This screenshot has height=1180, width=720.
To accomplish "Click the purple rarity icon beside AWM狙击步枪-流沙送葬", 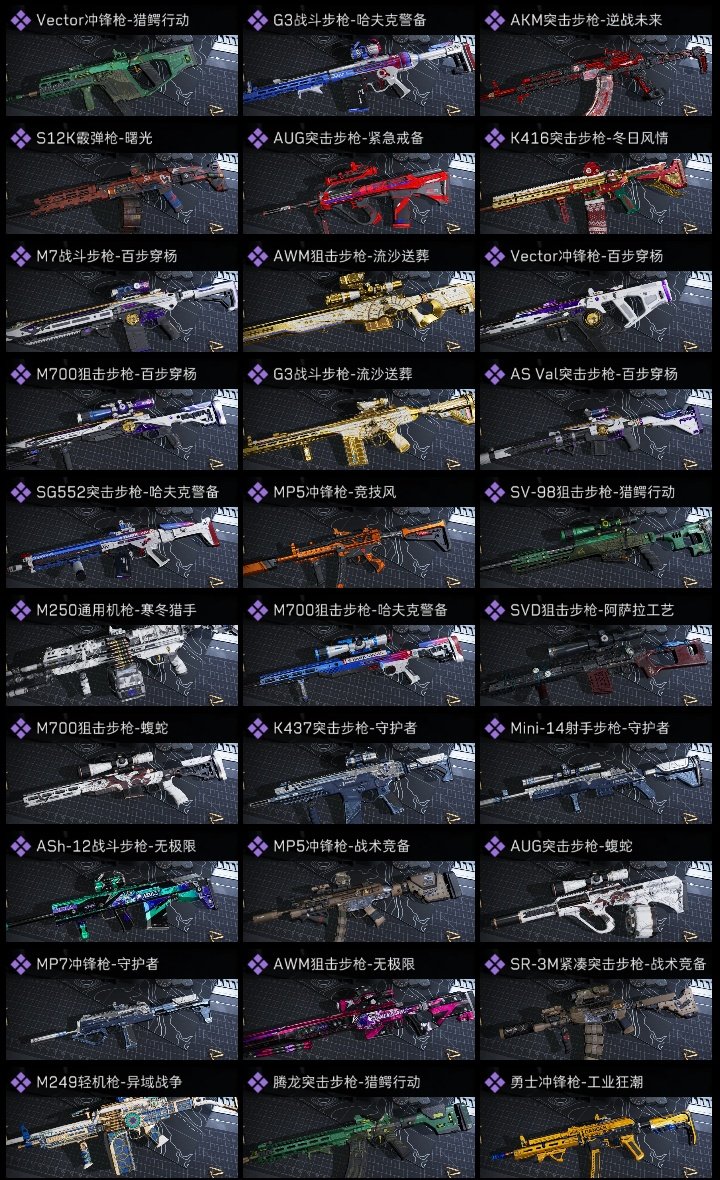I will [257, 256].
